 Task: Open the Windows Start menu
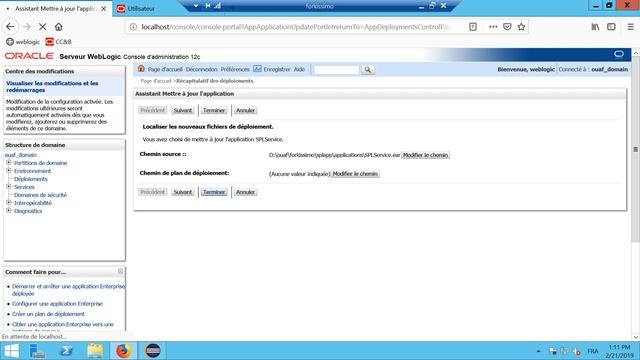click(11, 351)
